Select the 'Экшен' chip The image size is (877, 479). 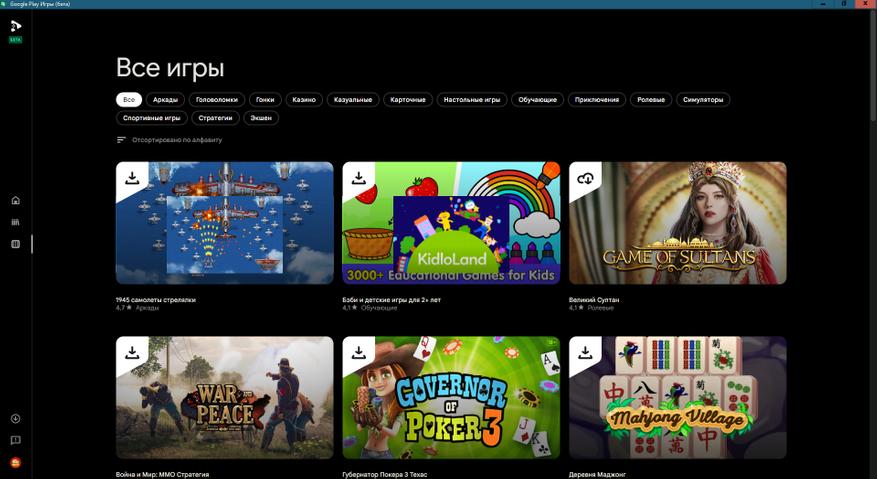[x=261, y=118]
